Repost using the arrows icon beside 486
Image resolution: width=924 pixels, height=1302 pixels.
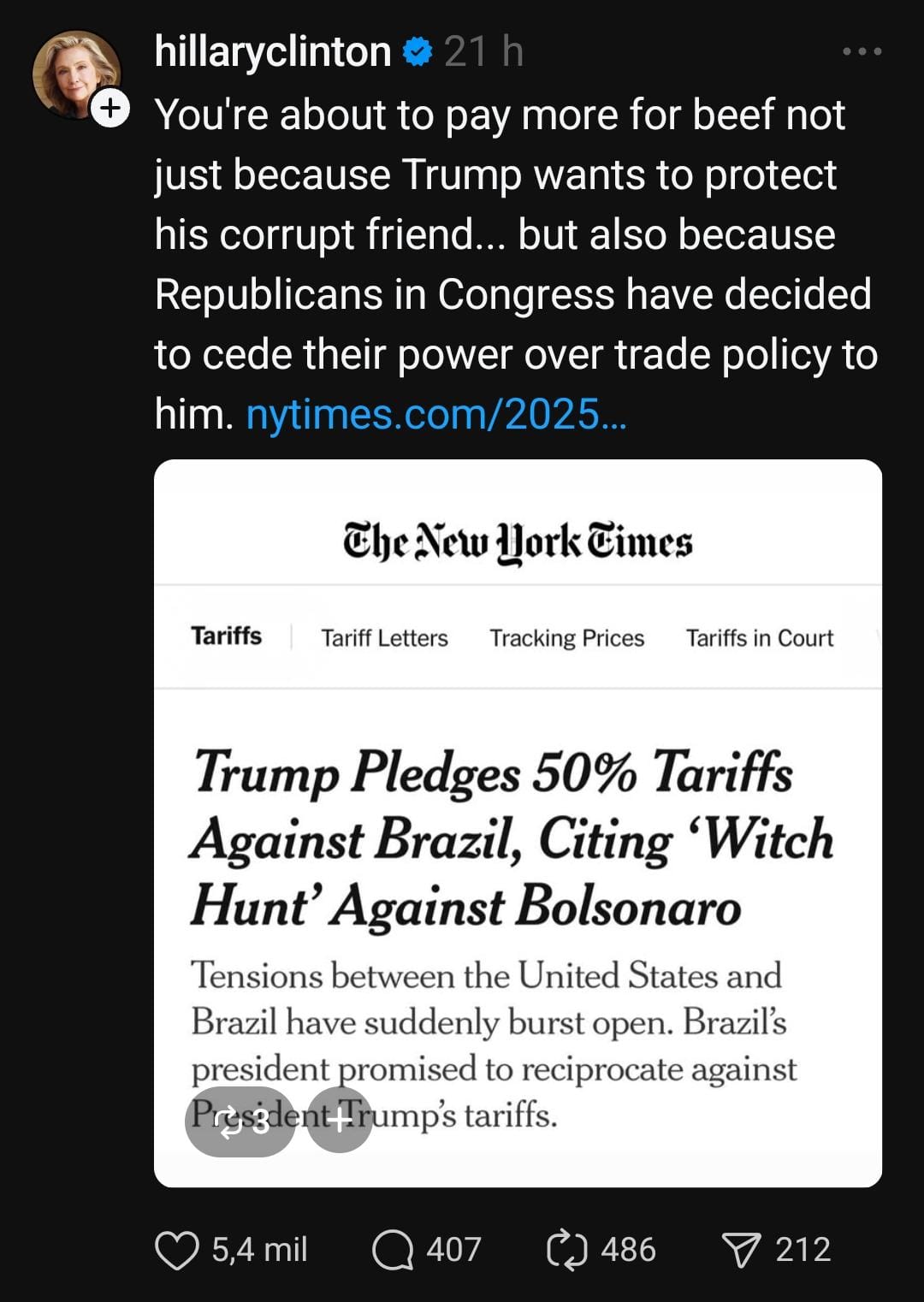click(x=566, y=1250)
